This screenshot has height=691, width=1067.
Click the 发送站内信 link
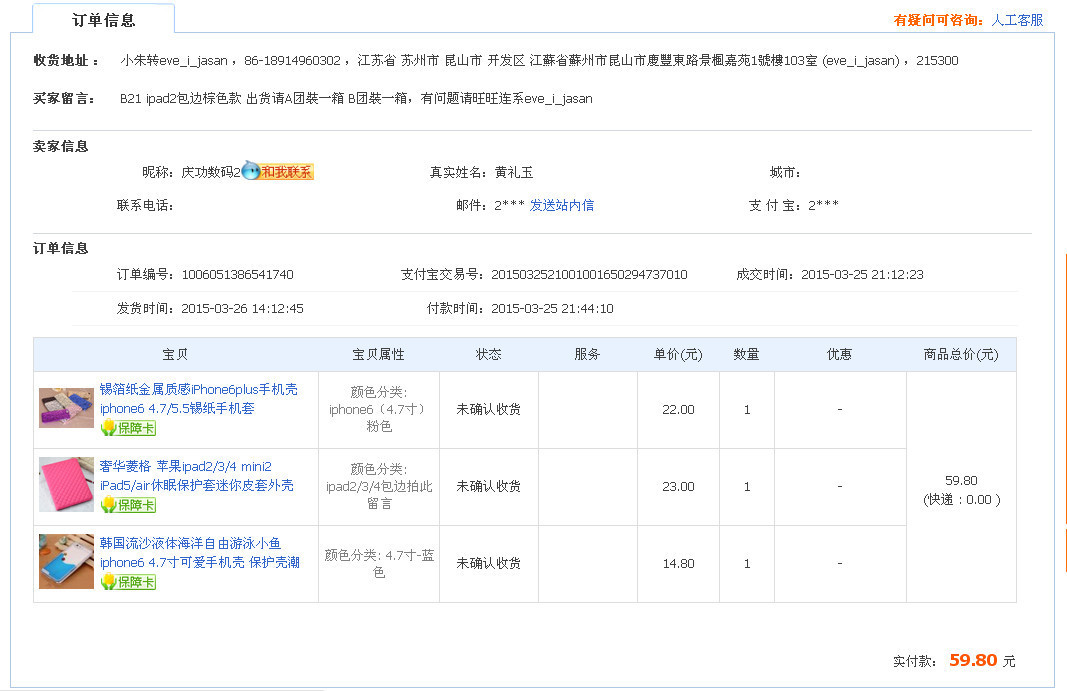(561, 205)
